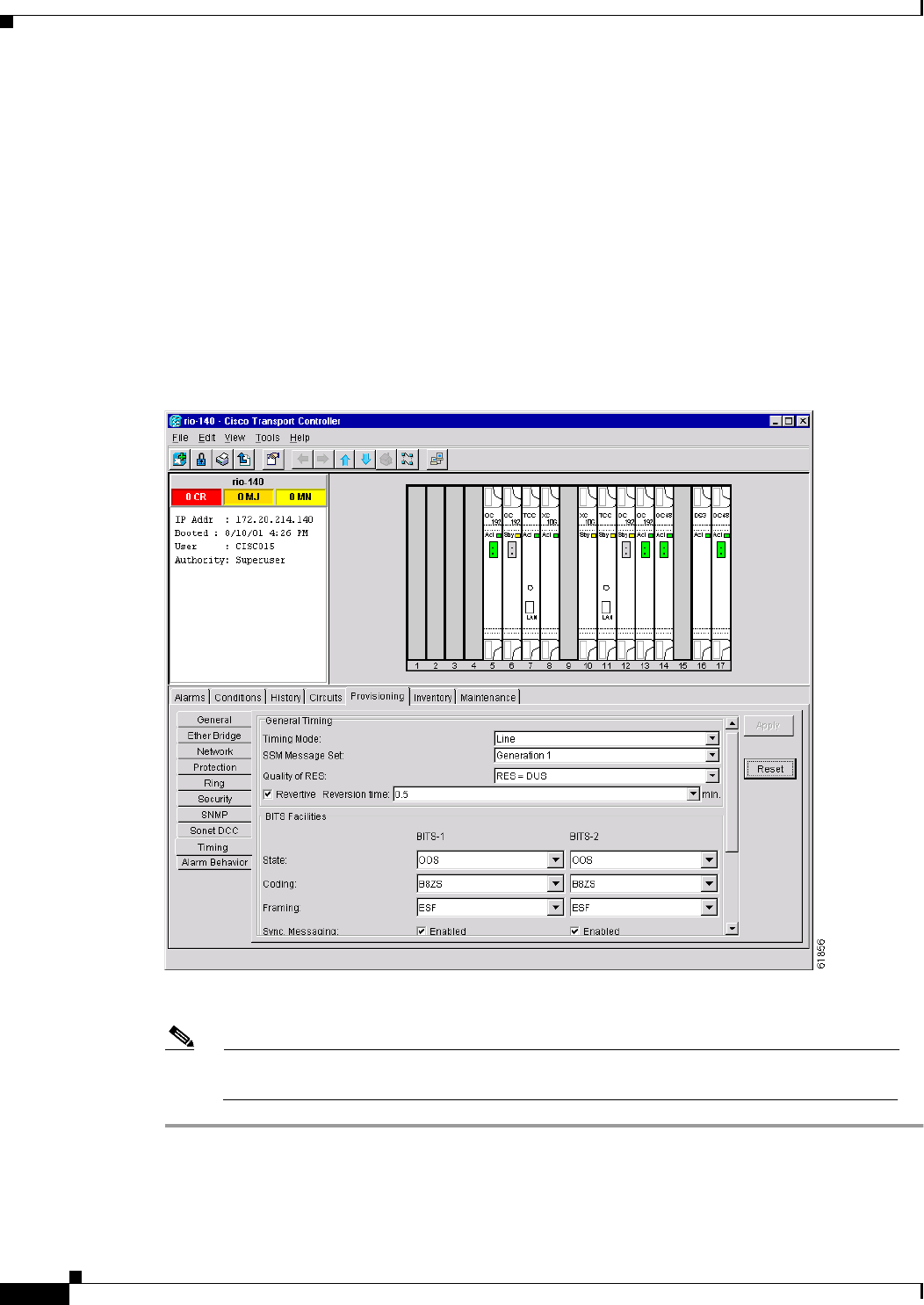Open the Help menu
This screenshot has width=924, height=1305.
click(300, 438)
